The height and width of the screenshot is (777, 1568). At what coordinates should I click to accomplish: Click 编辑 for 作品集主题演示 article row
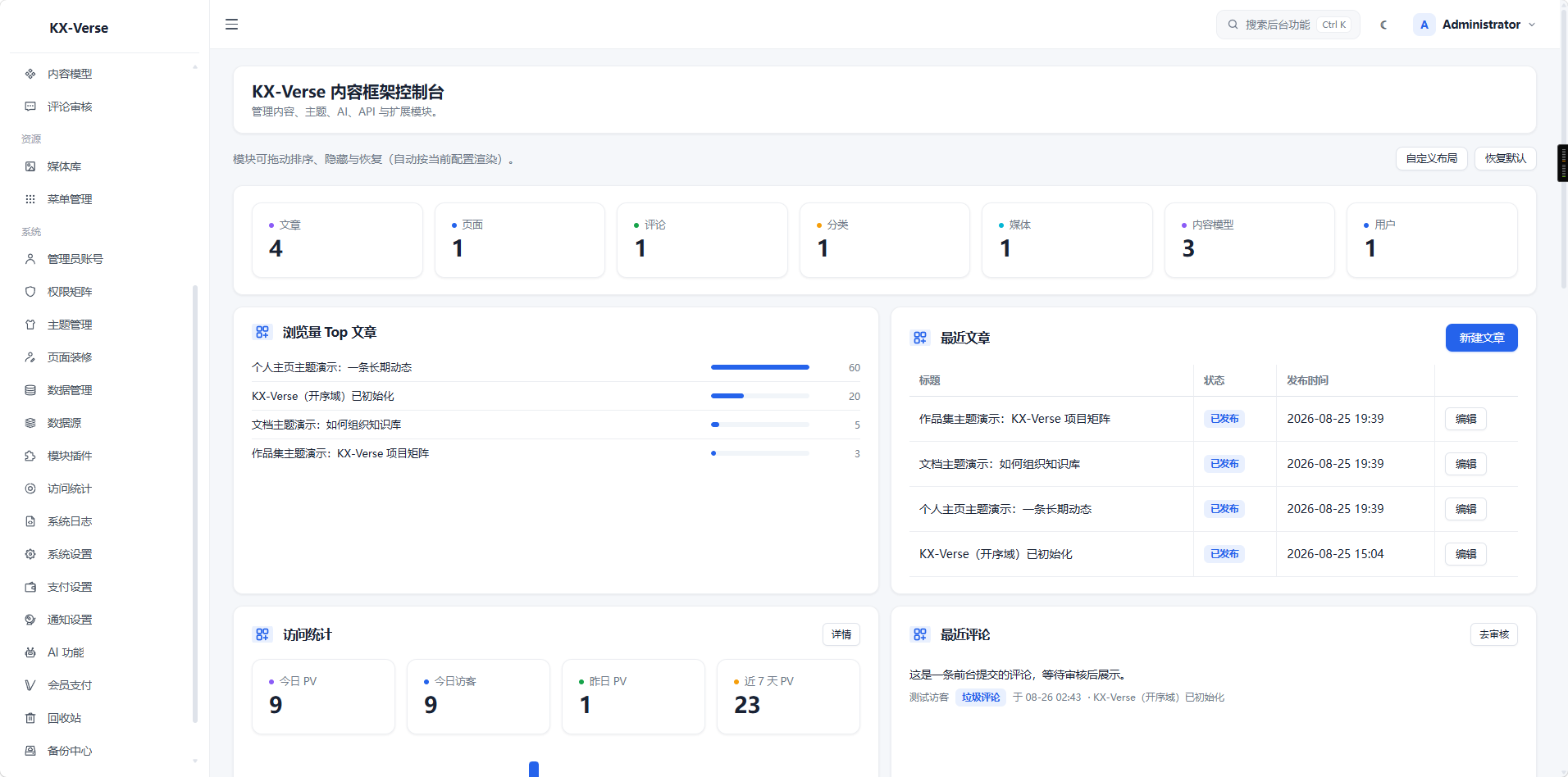[x=1465, y=419]
